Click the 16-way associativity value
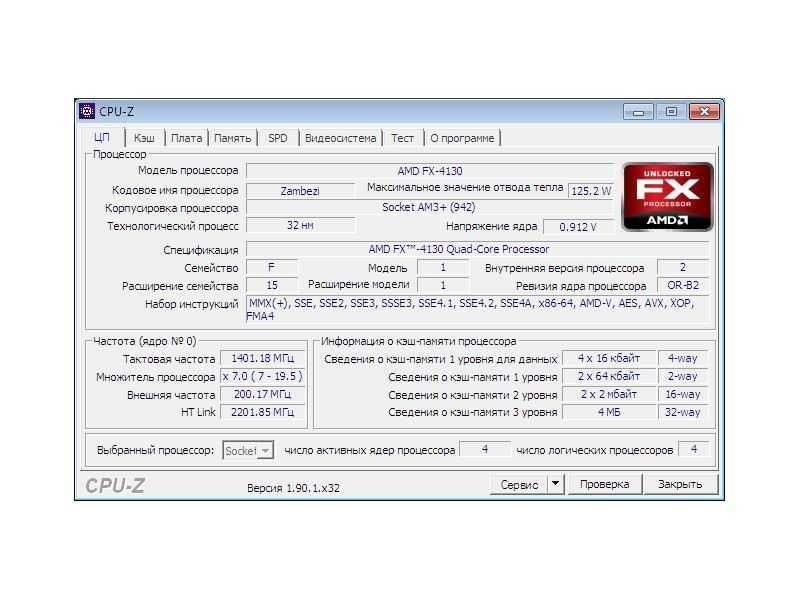The width and height of the screenshot is (800, 600). (683, 394)
